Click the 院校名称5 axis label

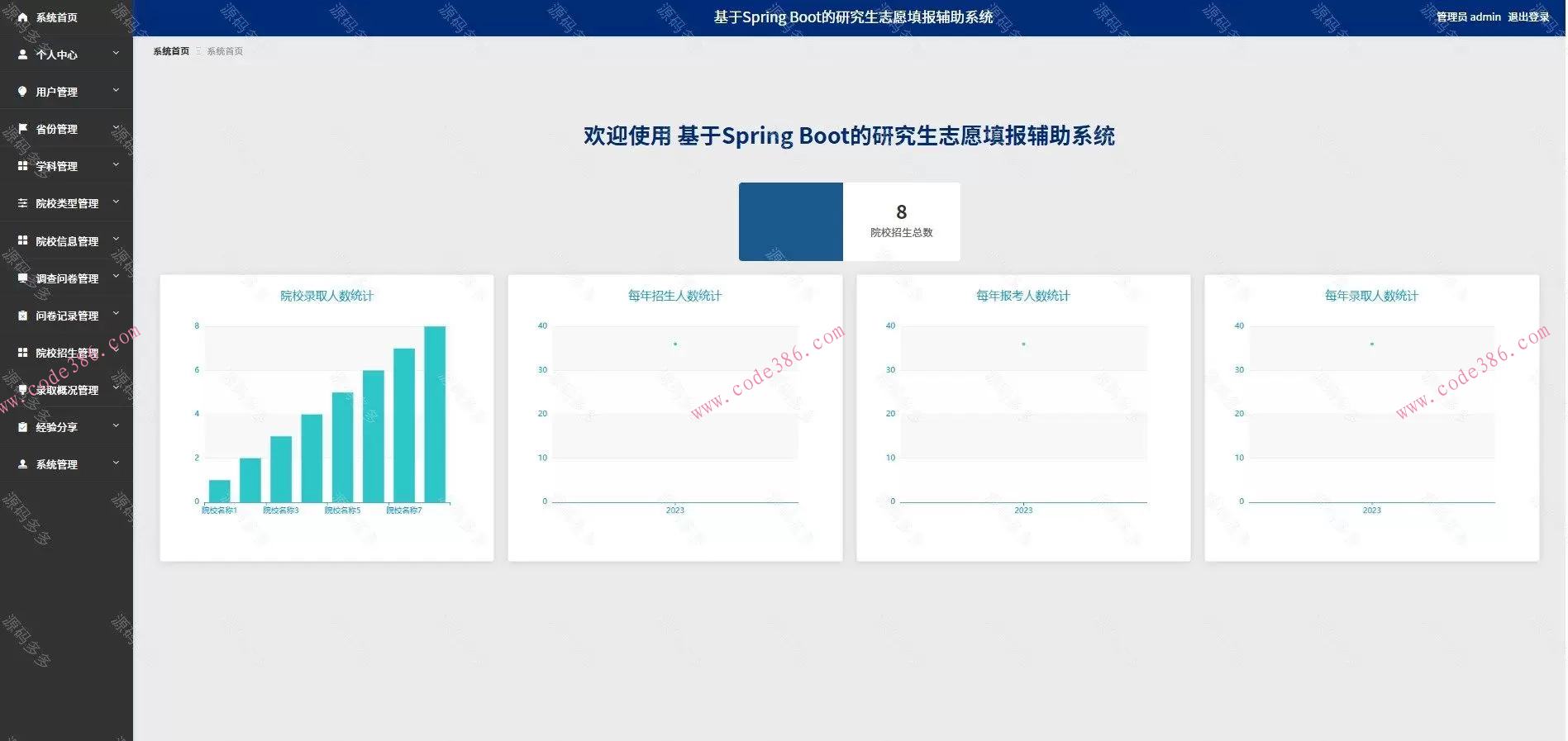[x=342, y=511]
